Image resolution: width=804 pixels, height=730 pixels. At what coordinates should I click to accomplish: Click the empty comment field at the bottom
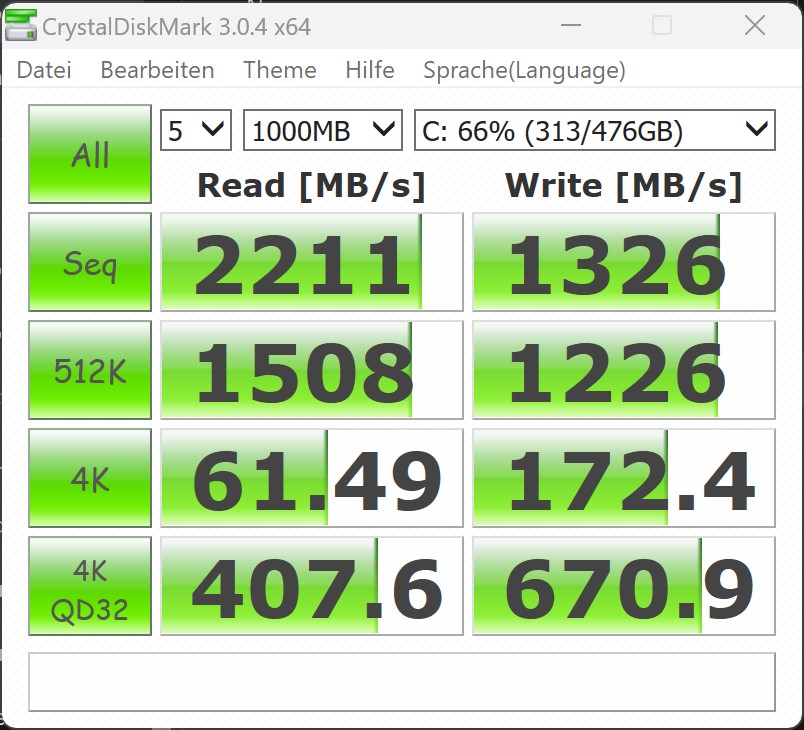[x=402, y=682]
